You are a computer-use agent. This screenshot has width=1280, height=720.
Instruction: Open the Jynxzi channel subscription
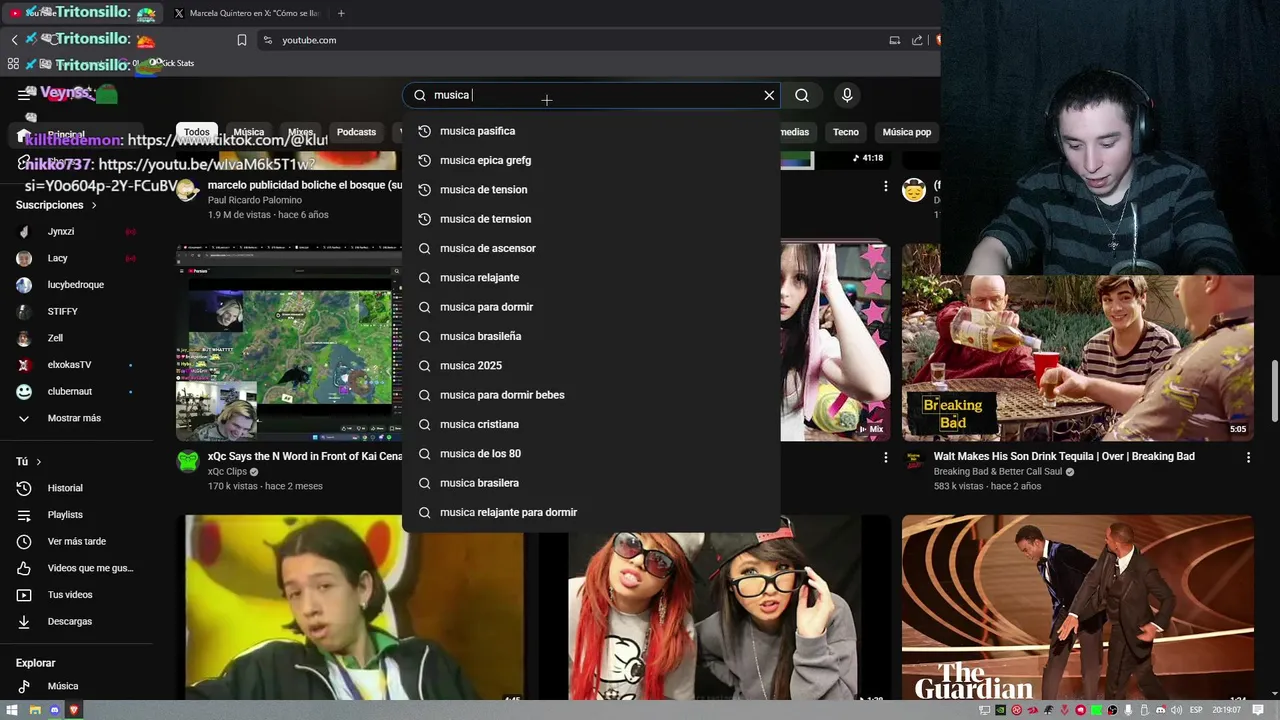[x=76, y=232]
